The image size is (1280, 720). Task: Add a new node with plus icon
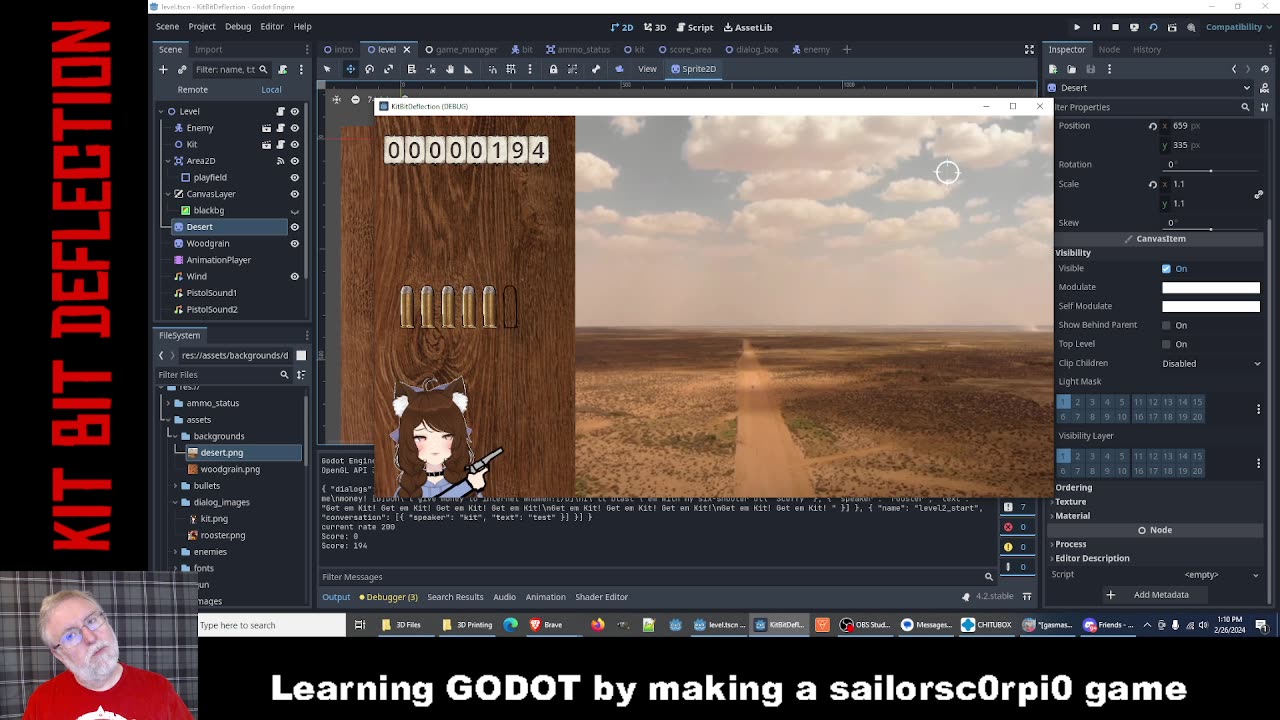pyautogui.click(x=163, y=69)
